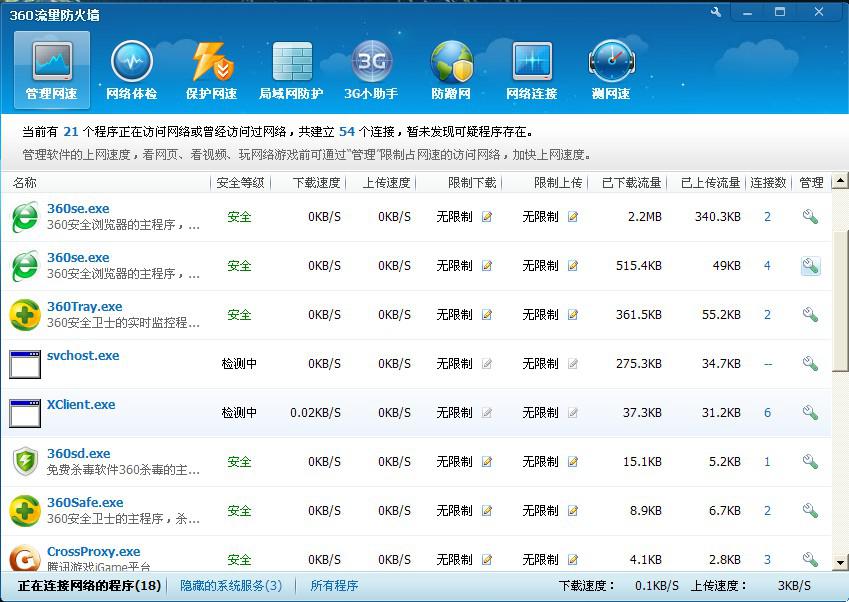Screen dimensions: 849x602
Task: Open connection count 4 for second 360se.exe
Action: click(x=767, y=266)
